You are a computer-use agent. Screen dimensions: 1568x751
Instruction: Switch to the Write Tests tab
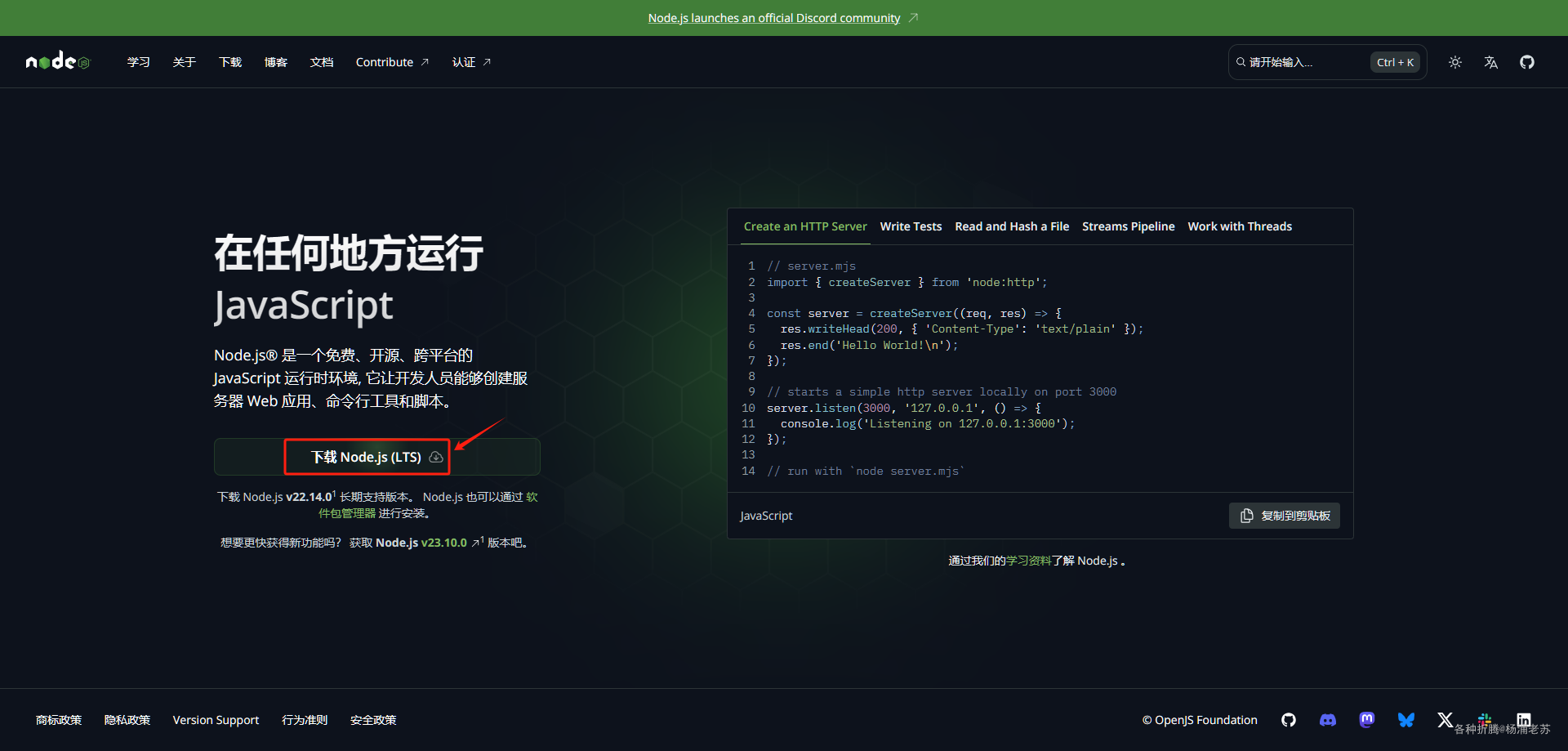coord(911,226)
